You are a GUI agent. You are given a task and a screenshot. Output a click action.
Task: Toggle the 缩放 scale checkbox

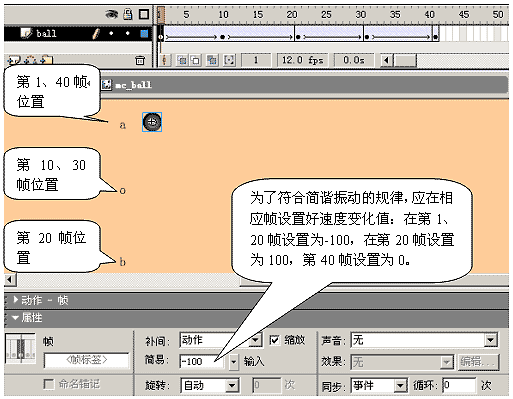274,340
